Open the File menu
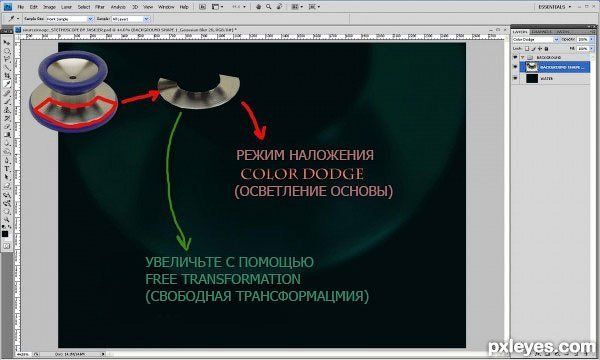The width and height of the screenshot is (600, 360). tap(21, 7)
